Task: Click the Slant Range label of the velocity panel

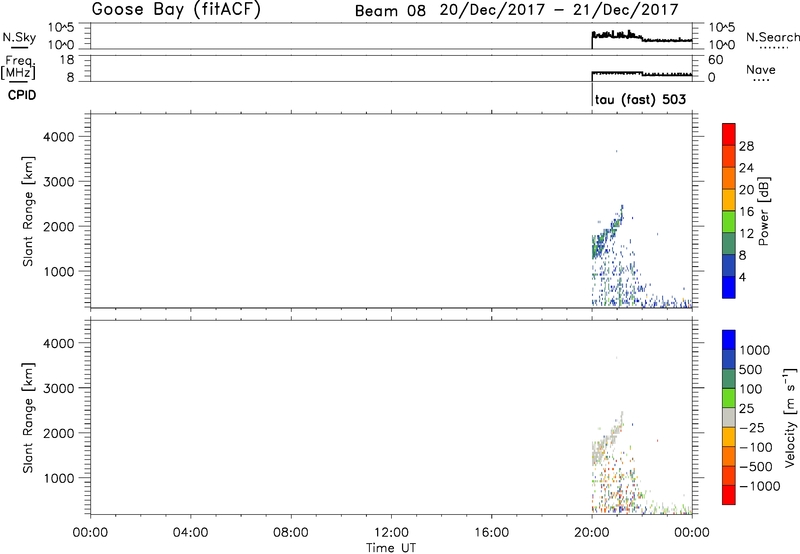Action: click(28, 418)
